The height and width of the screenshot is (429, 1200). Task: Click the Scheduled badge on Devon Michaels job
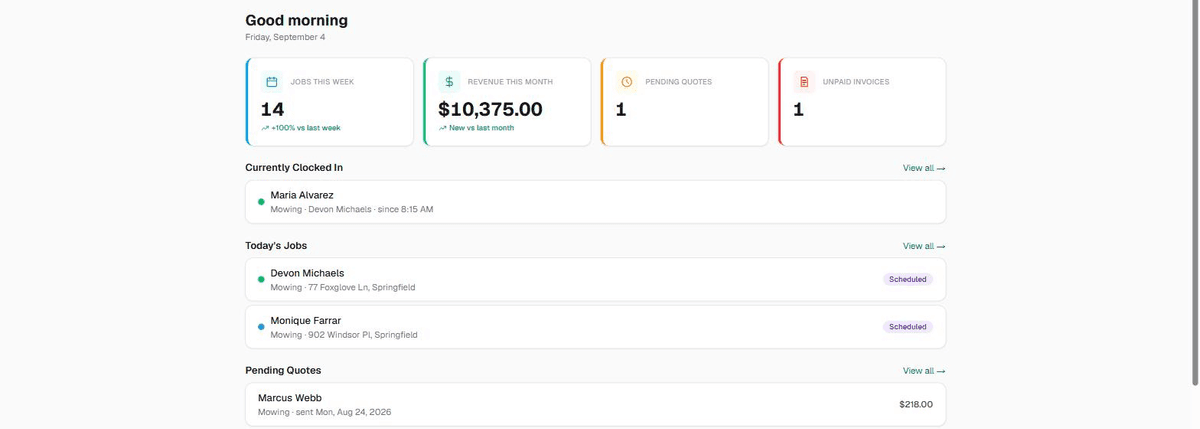(908, 280)
